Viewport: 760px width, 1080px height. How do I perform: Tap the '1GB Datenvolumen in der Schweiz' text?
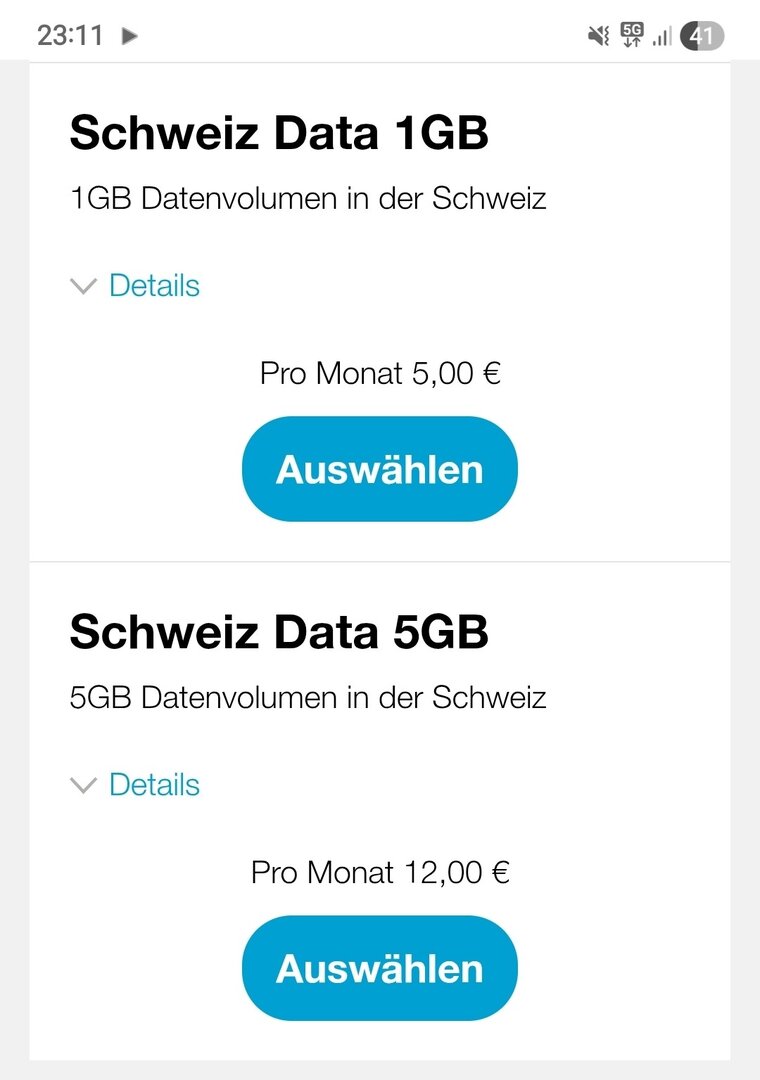point(308,198)
